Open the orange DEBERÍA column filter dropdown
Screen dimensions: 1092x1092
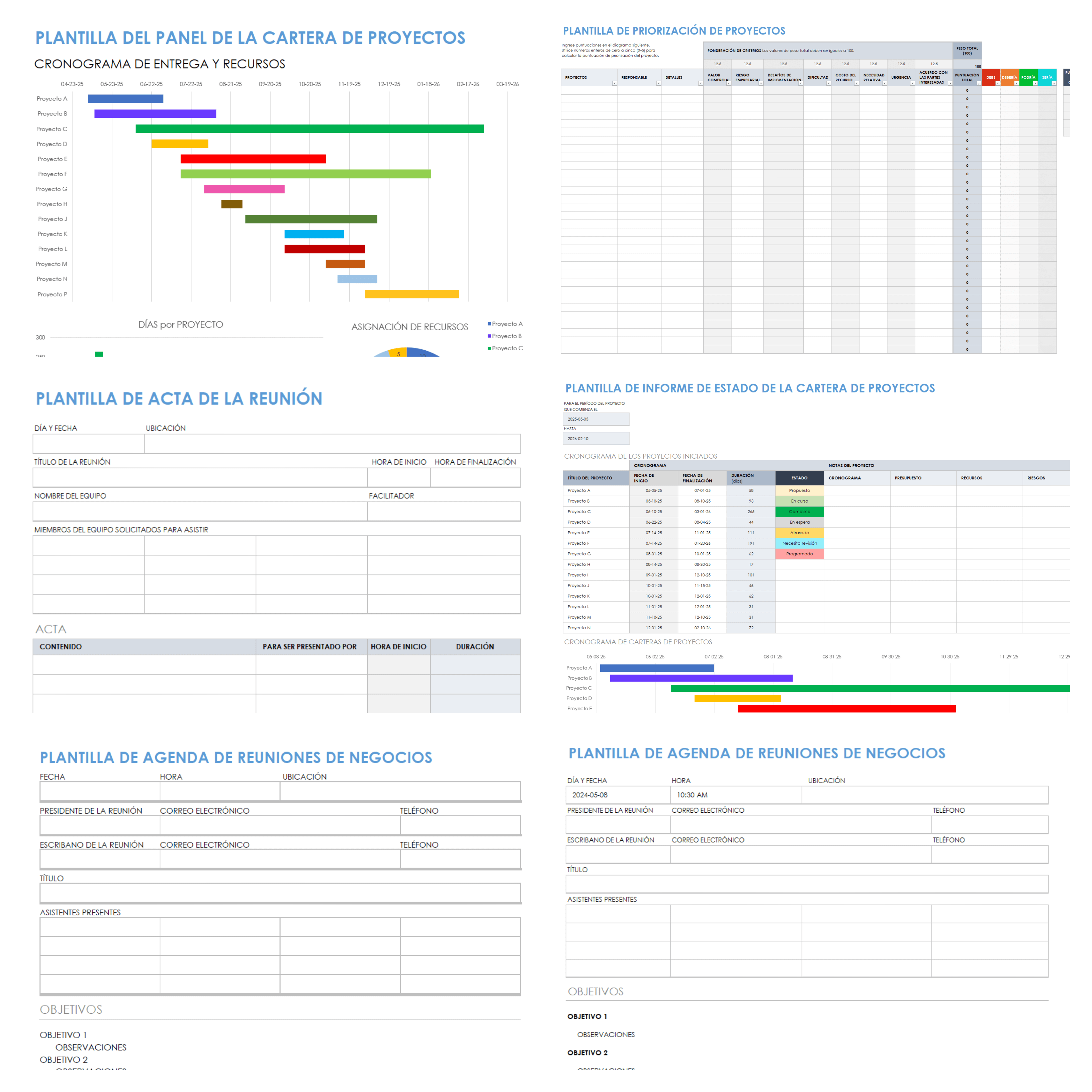pyautogui.click(x=1016, y=84)
